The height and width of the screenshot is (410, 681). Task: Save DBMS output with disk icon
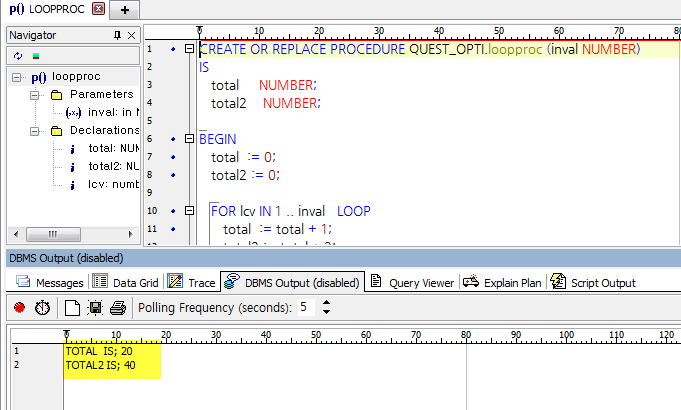tap(95, 307)
